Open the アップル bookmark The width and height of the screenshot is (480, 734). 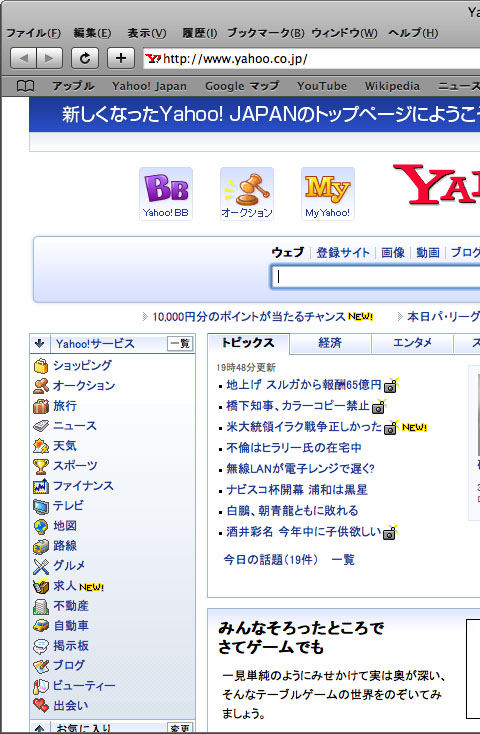(x=73, y=86)
